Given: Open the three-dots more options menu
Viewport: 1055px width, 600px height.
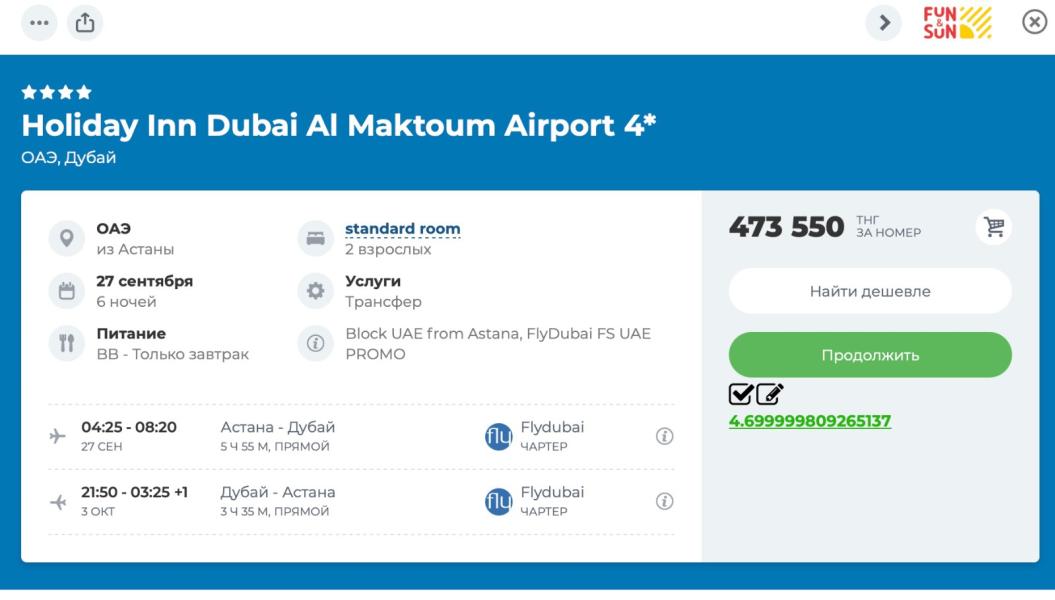Looking at the screenshot, I should coord(40,23).
